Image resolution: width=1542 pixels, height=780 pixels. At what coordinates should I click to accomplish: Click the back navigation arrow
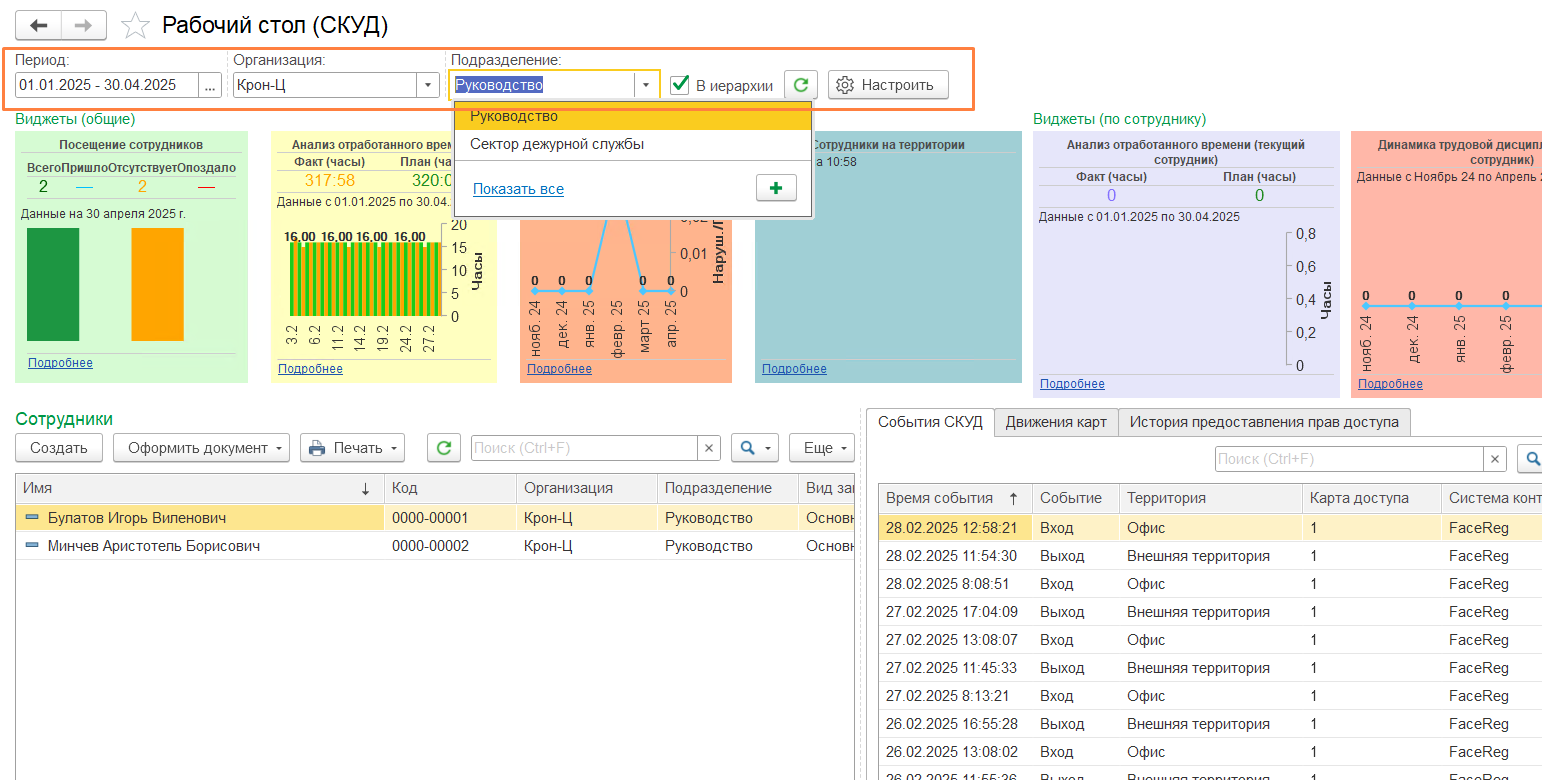pyautogui.click(x=40, y=25)
